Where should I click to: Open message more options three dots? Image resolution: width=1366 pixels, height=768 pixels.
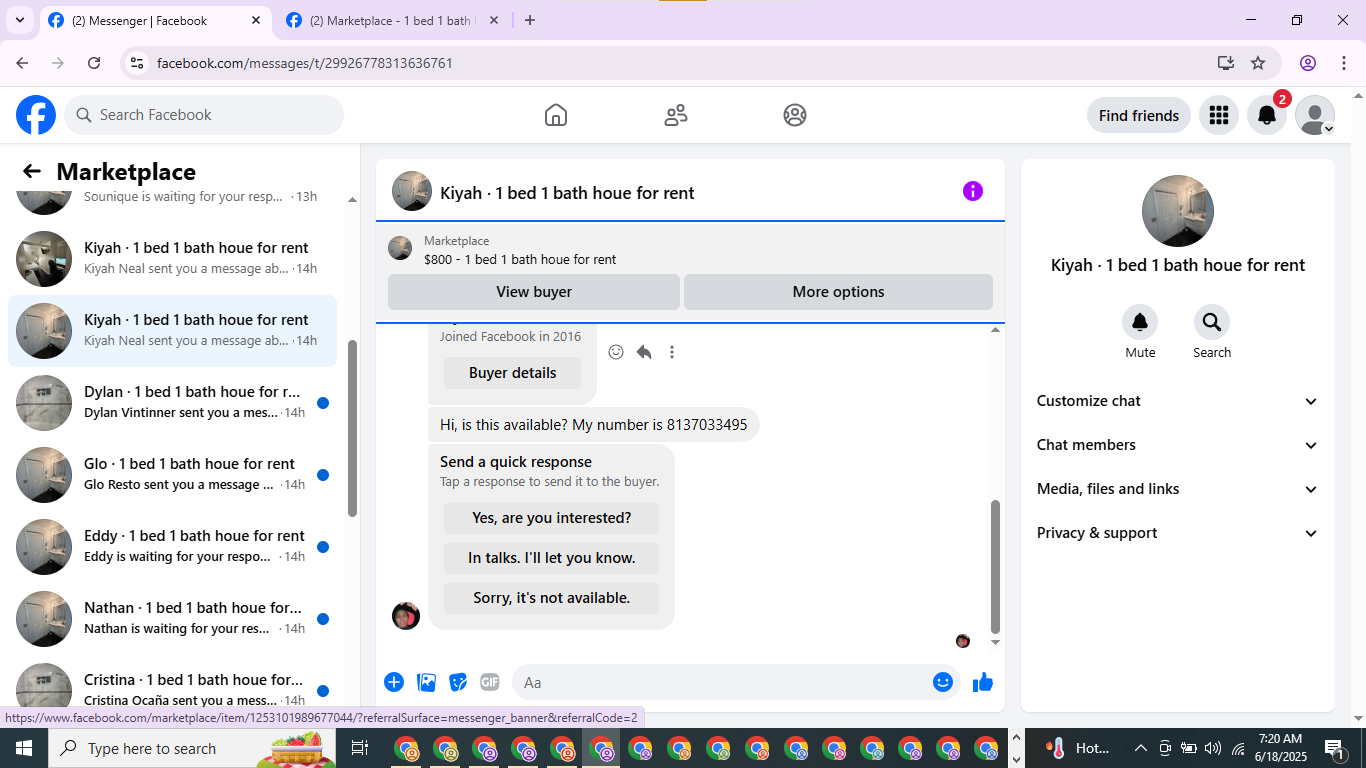[672, 352]
